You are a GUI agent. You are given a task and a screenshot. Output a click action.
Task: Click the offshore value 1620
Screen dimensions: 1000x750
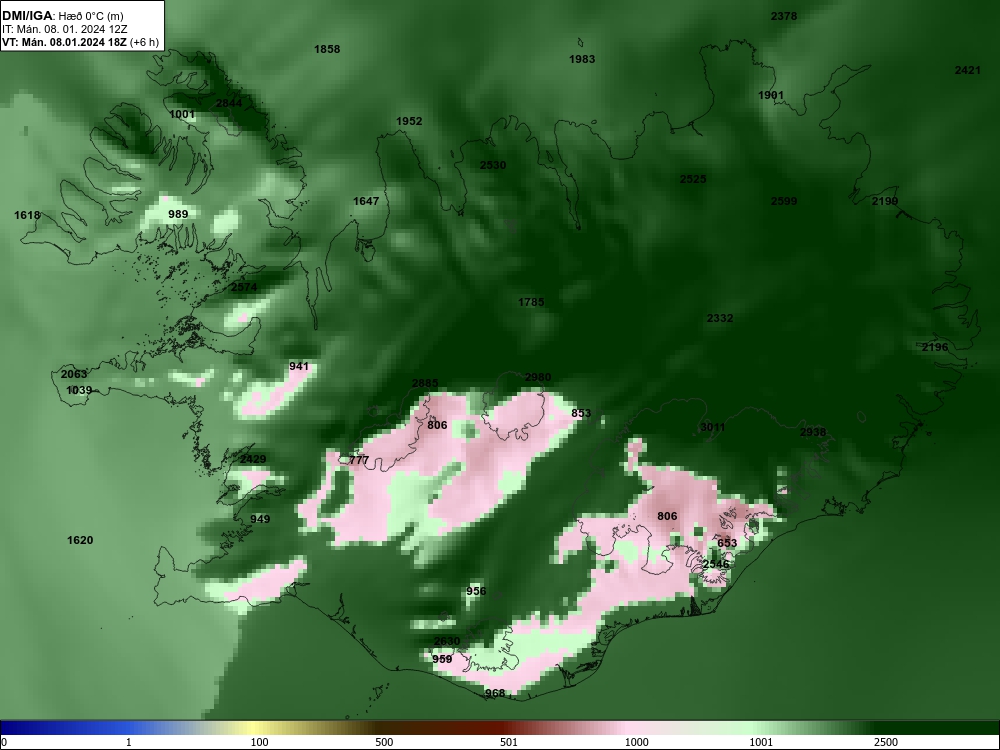[80, 541]
